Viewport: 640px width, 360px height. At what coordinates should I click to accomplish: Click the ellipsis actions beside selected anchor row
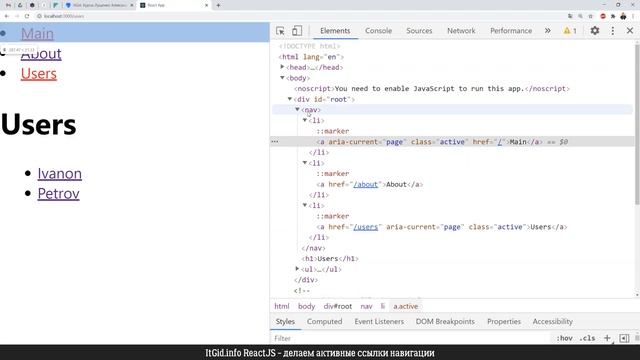[275, 142]
